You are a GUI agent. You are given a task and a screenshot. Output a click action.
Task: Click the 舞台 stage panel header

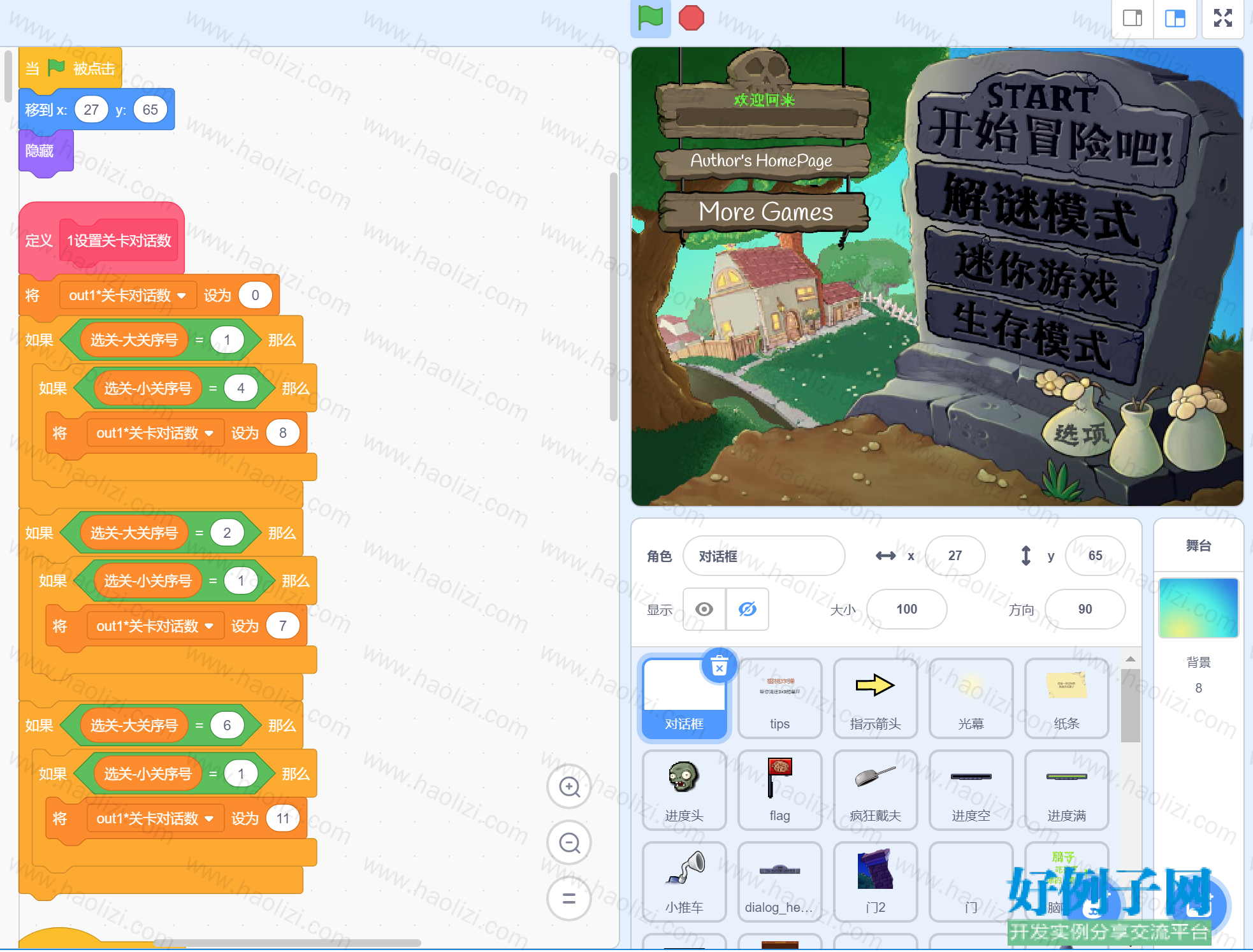1198,545
